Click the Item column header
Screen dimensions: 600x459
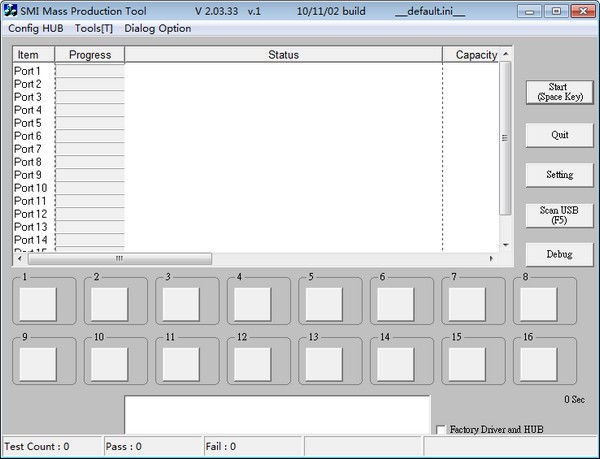34,55
